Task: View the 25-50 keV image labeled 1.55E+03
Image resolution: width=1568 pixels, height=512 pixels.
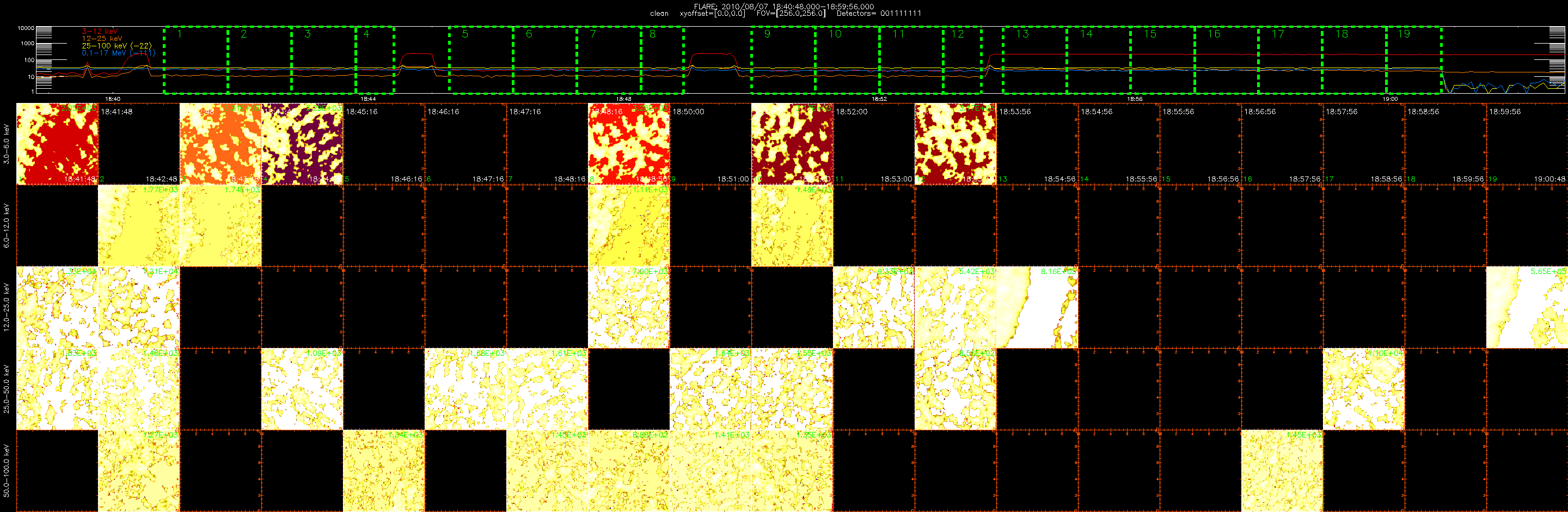Action: [x=792, y=389]
